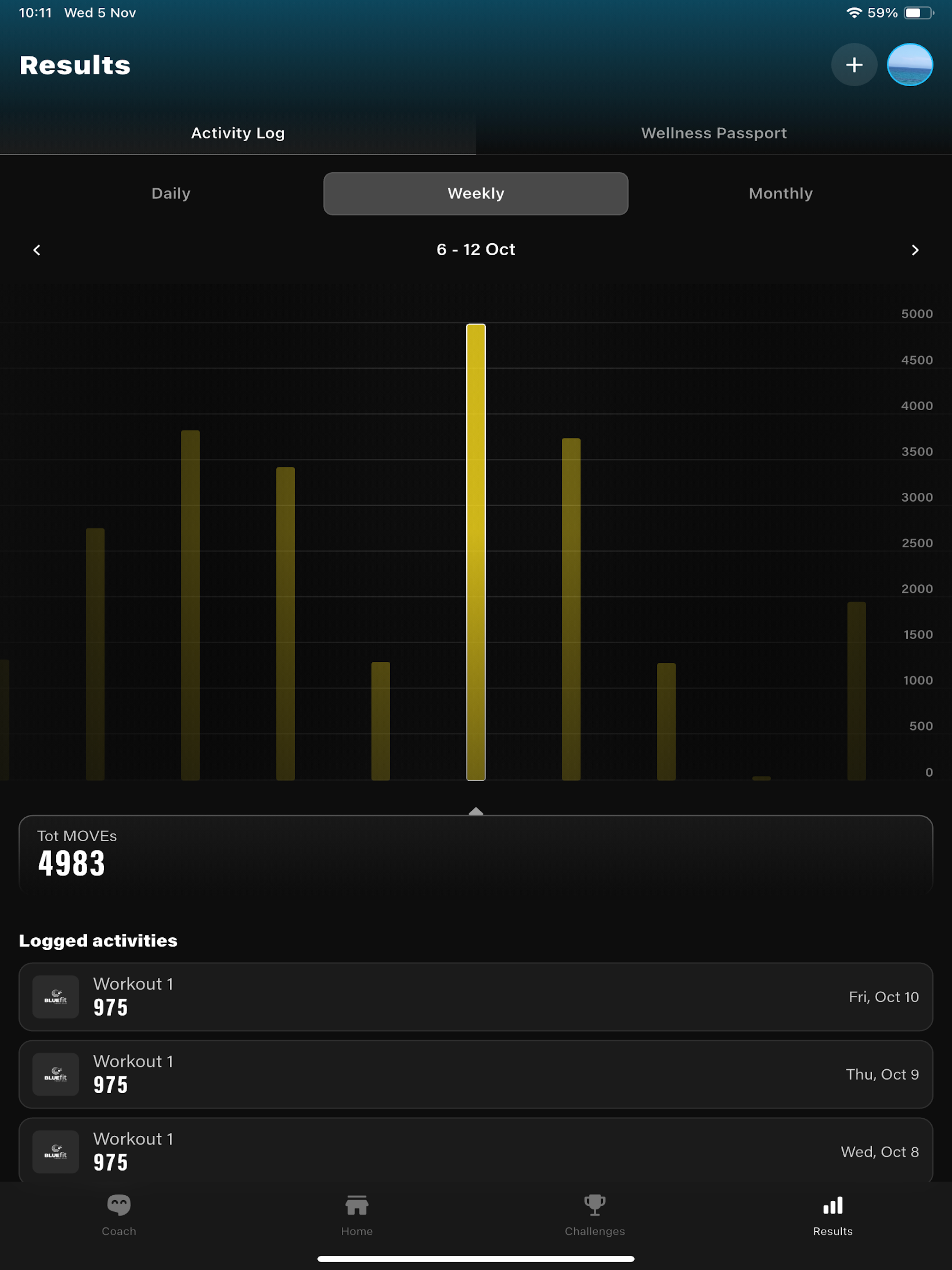Select the rightmost bar near 1900
This screenshot has height=1270, width=952.
tap(857, 691)
